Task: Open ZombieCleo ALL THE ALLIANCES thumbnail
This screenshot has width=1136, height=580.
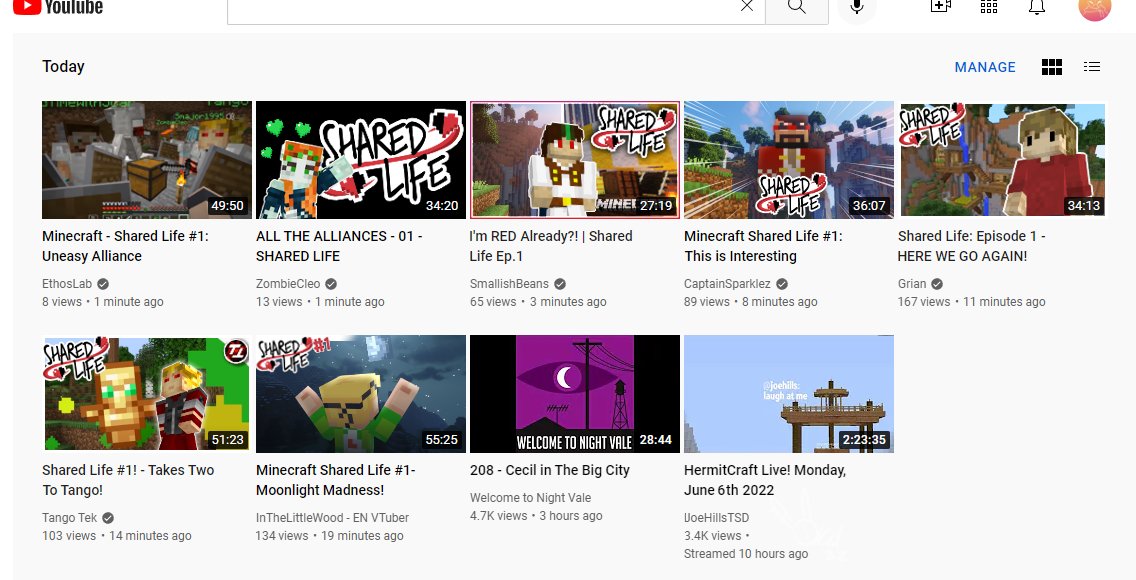Action: click(x=361, y=160)
